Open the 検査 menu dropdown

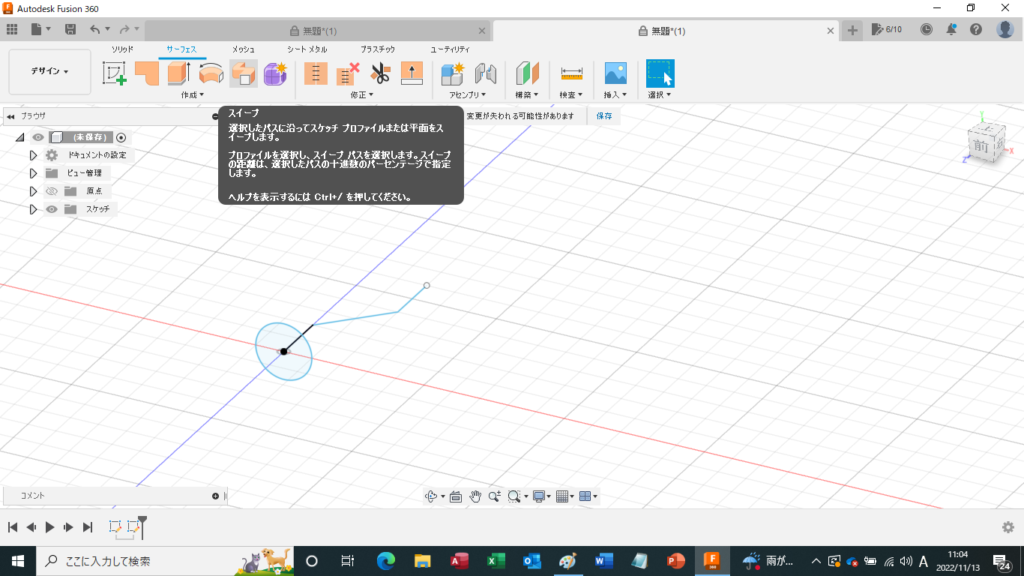click(571, 95)
